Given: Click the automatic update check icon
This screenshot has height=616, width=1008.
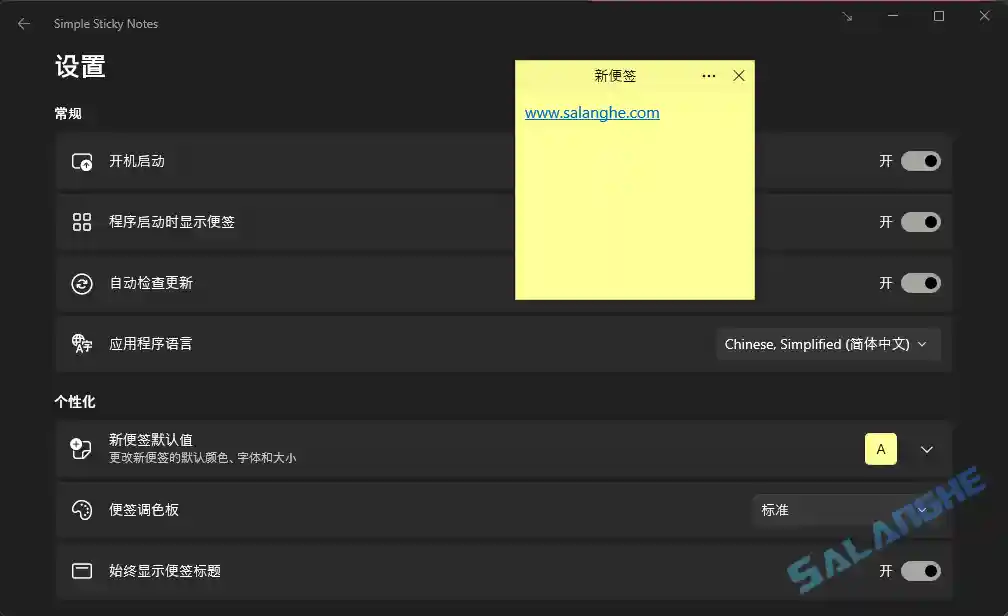Looking at the screenshot, I should (81, 283).
